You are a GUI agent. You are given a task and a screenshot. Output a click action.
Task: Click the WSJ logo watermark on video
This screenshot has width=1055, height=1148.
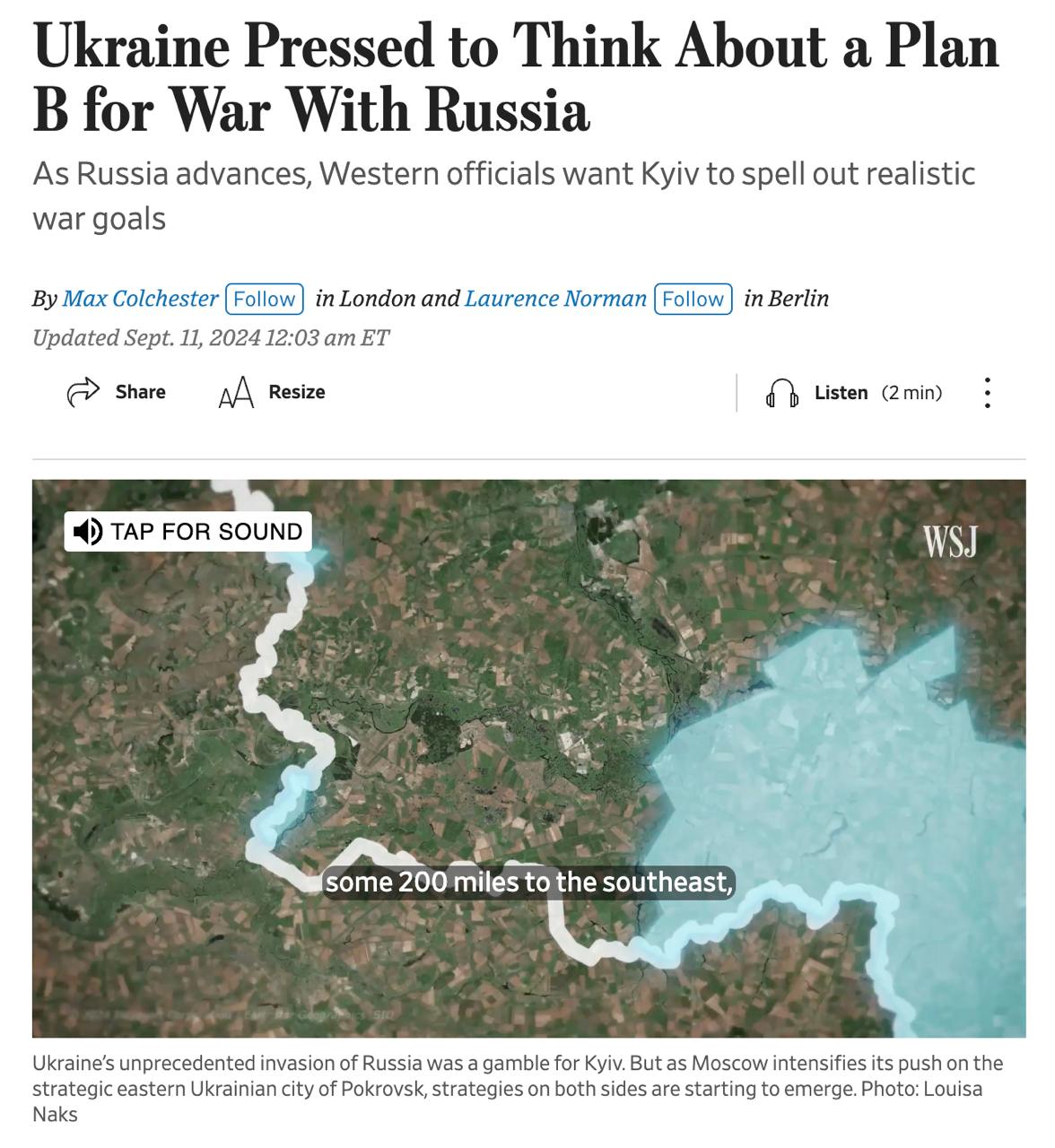click(x=949, y=542)
